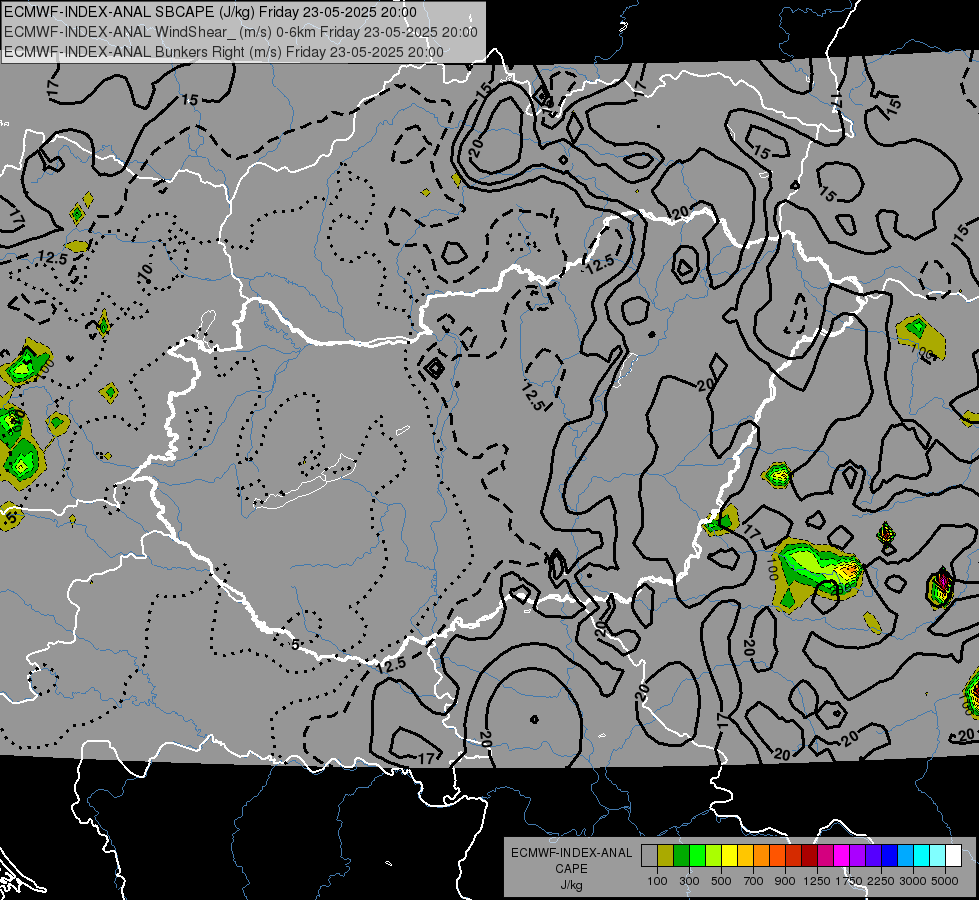Click the 100 value on legend scale
Image resolution: width=979 pixels, height=900 pixels.
tap(657, 881)
